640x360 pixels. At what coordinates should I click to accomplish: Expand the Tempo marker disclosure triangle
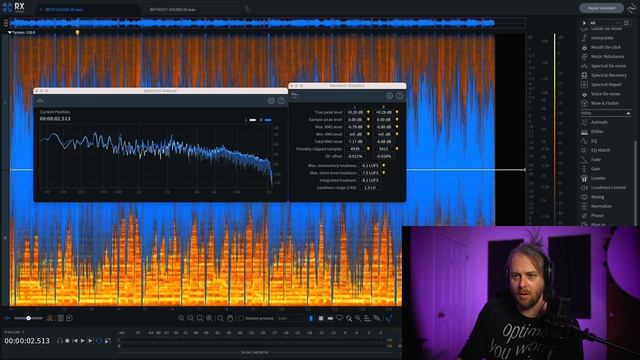coord(10,33)
